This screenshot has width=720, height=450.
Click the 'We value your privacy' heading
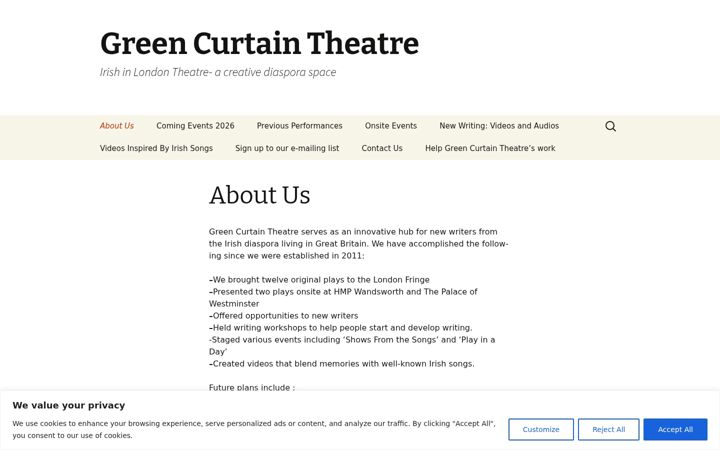pyautogui.click(x=69, y=405)
